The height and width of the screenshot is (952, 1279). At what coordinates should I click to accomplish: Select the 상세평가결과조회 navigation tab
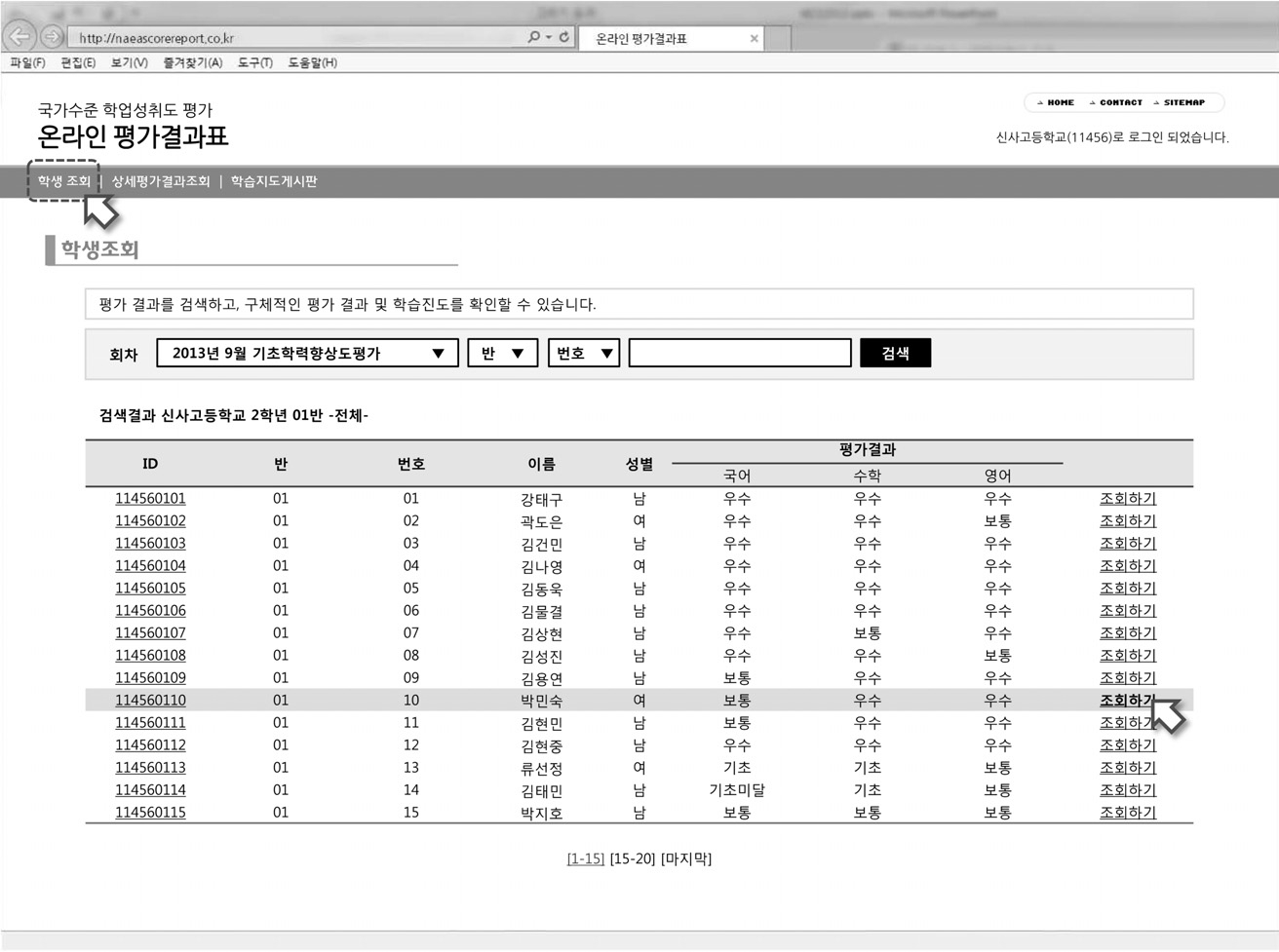coord(161,181)
